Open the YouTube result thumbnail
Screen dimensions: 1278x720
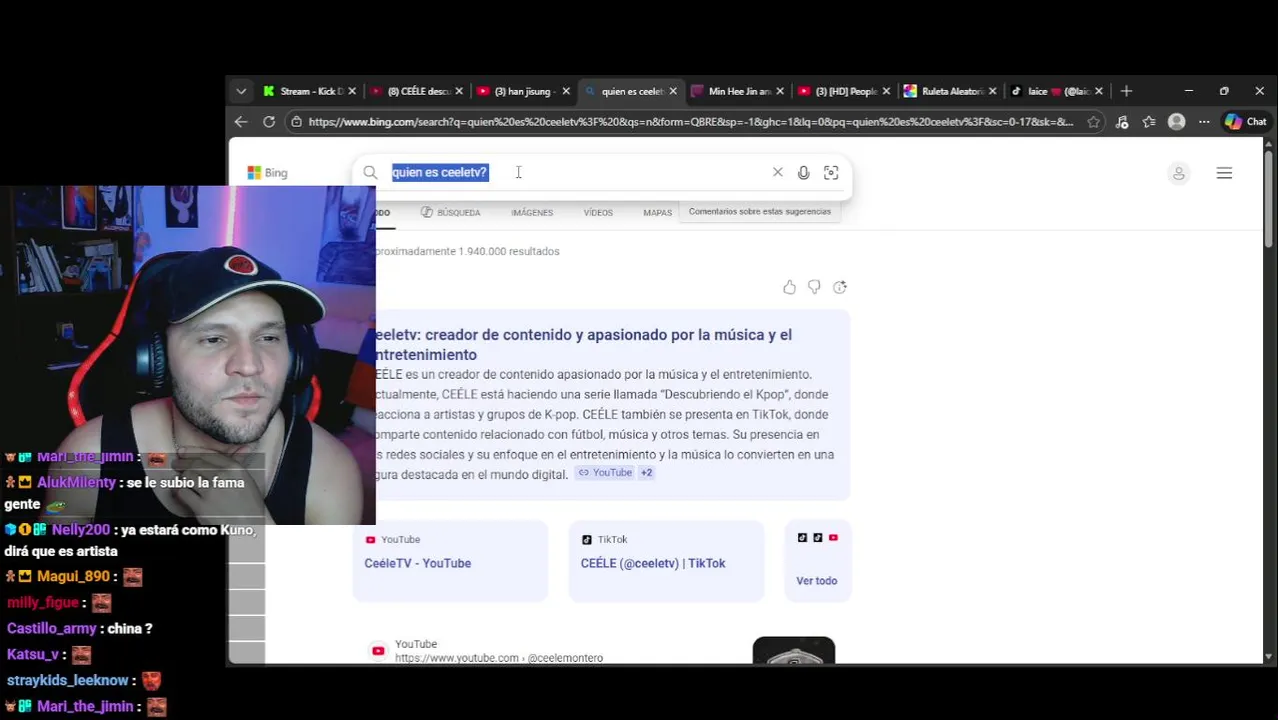click(794, 650)
